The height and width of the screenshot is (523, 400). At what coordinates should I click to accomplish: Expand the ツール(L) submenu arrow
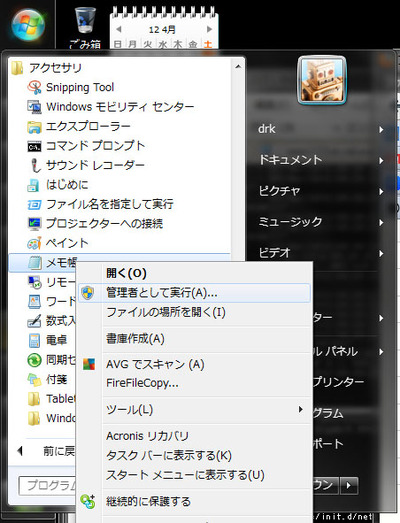pos(301,409)
